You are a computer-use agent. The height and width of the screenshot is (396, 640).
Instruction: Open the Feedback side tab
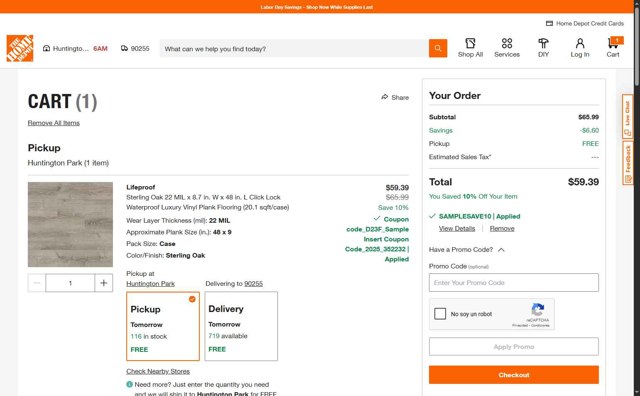627,163
